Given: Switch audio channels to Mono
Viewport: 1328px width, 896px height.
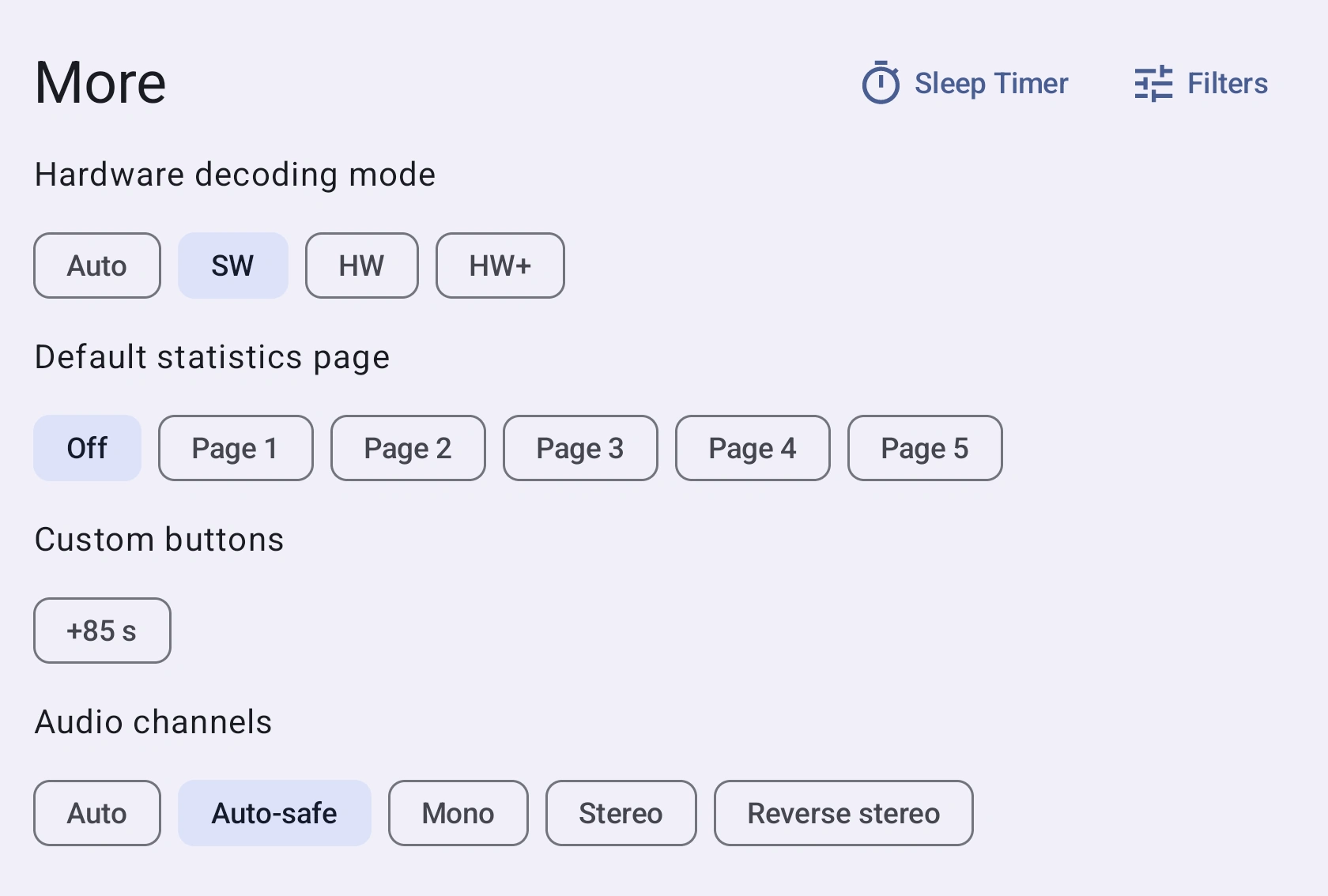Looking at the screenshot, I should (458, 813).
